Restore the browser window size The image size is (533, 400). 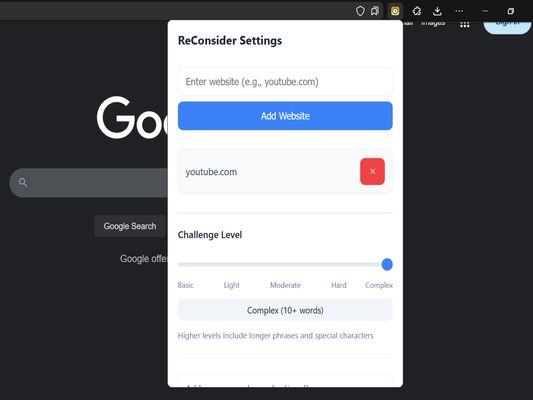[x=511, y=11]
